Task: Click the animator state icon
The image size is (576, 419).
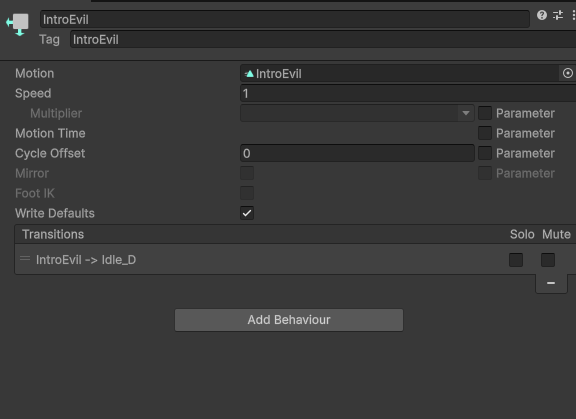Action: point(17,24)
